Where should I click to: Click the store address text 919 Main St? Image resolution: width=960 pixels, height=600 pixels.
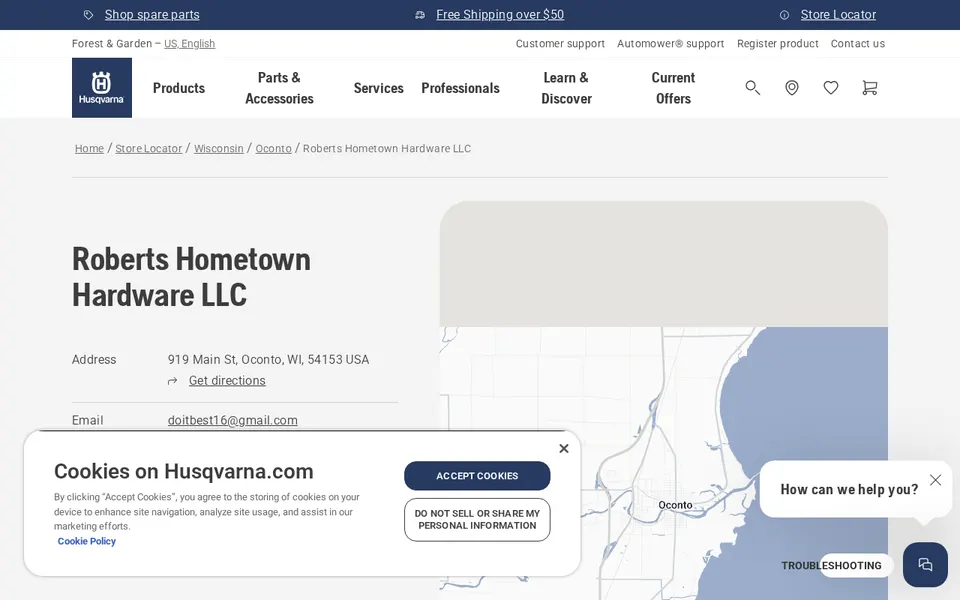click(x=268, y=359)
